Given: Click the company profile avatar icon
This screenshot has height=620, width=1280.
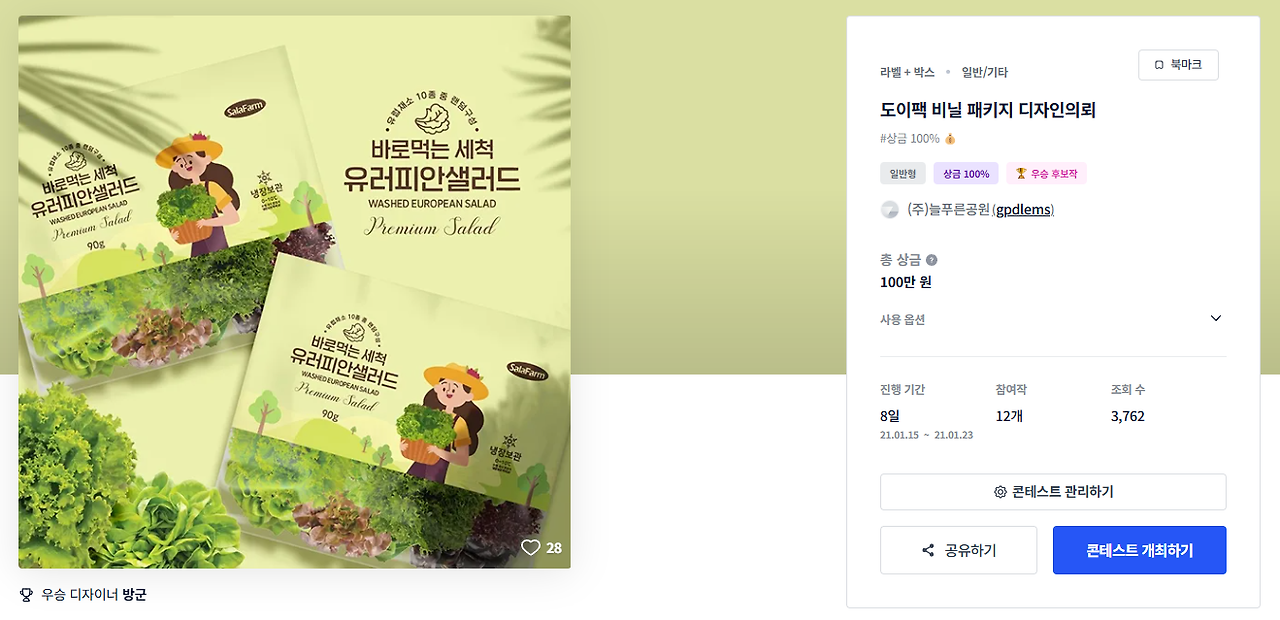Looking at the screenshot, I should pos(889,210).
